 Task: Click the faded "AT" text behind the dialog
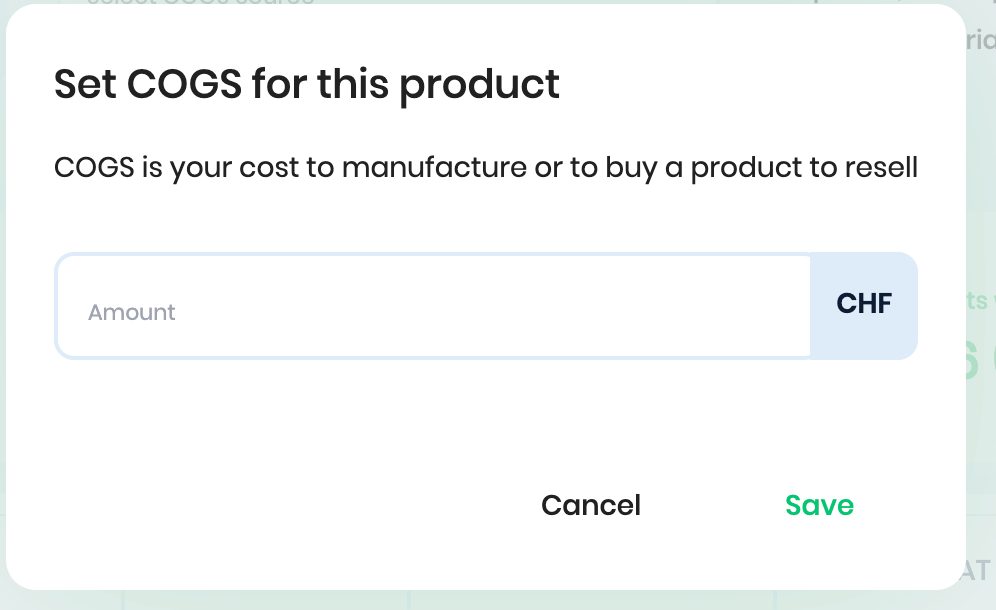978,569
